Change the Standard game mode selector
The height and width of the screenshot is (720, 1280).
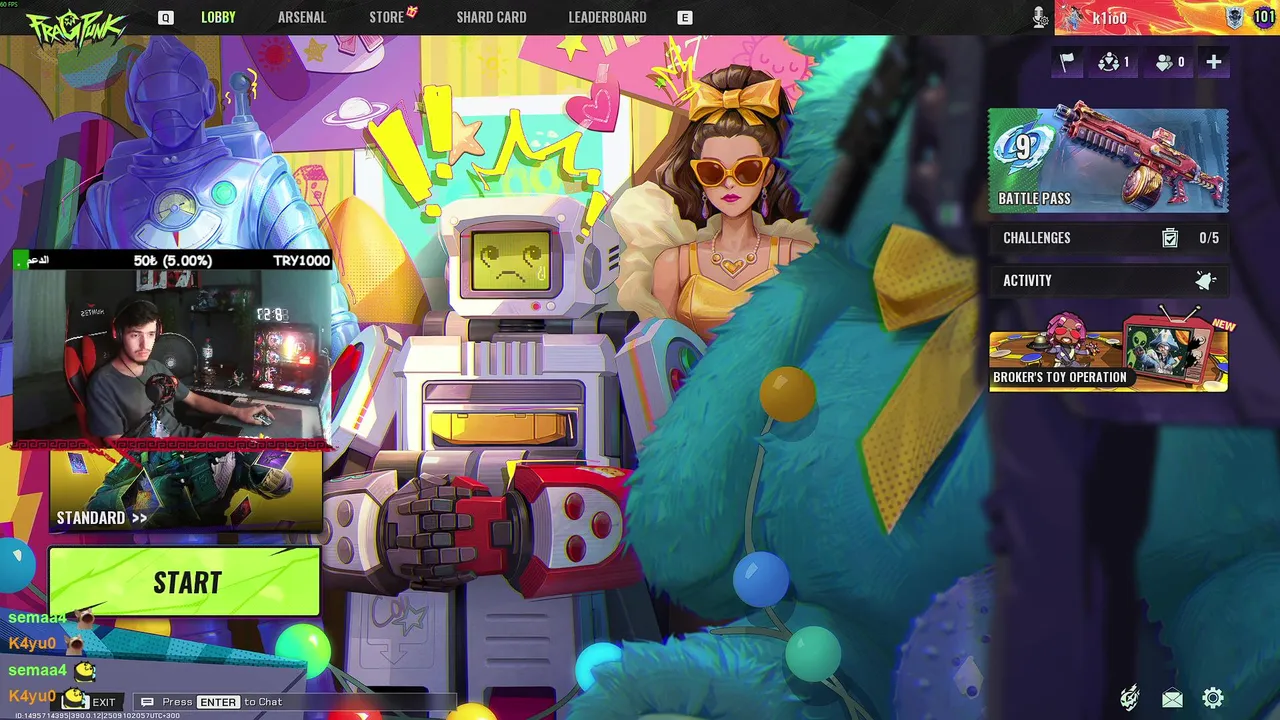[185, 490]
